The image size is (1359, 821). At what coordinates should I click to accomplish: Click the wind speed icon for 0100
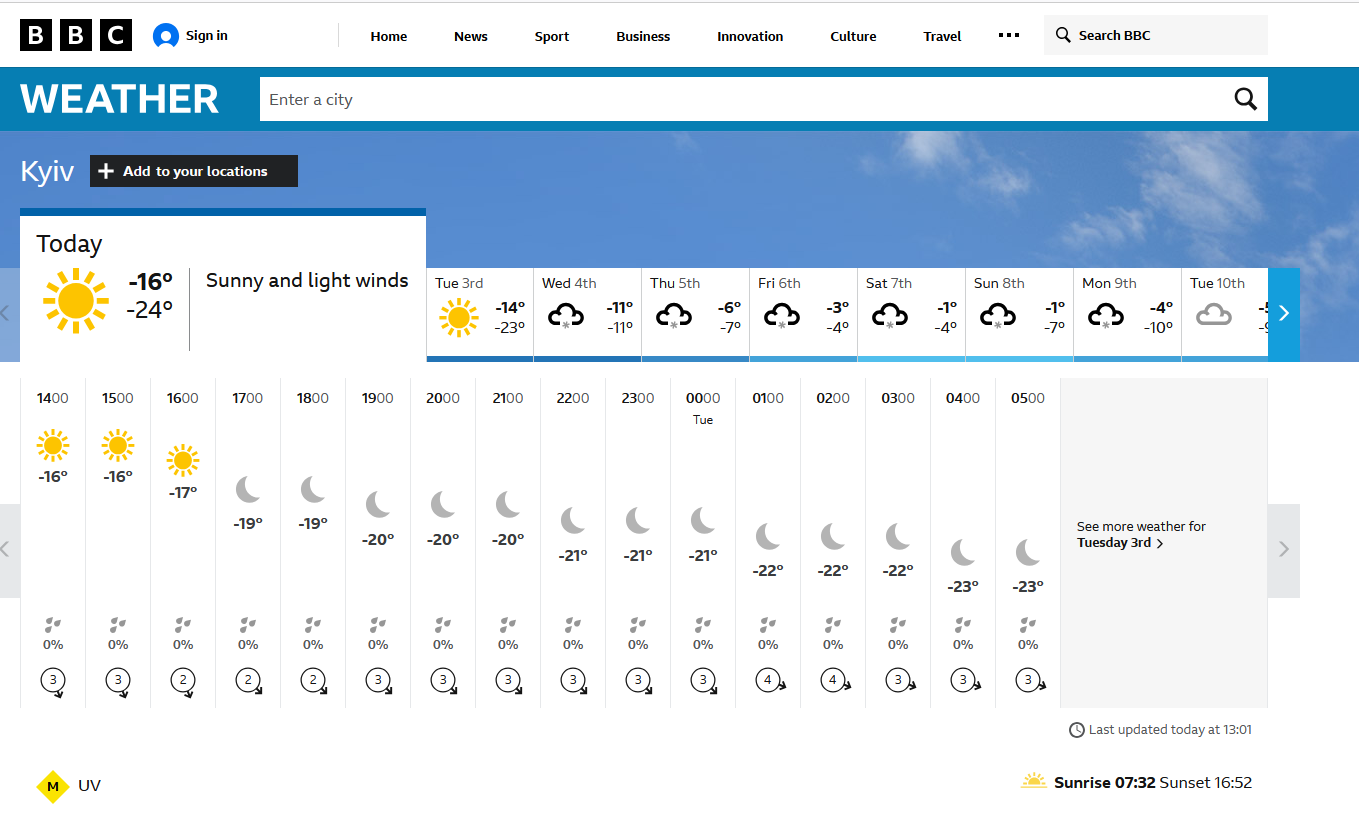(770, 681)
